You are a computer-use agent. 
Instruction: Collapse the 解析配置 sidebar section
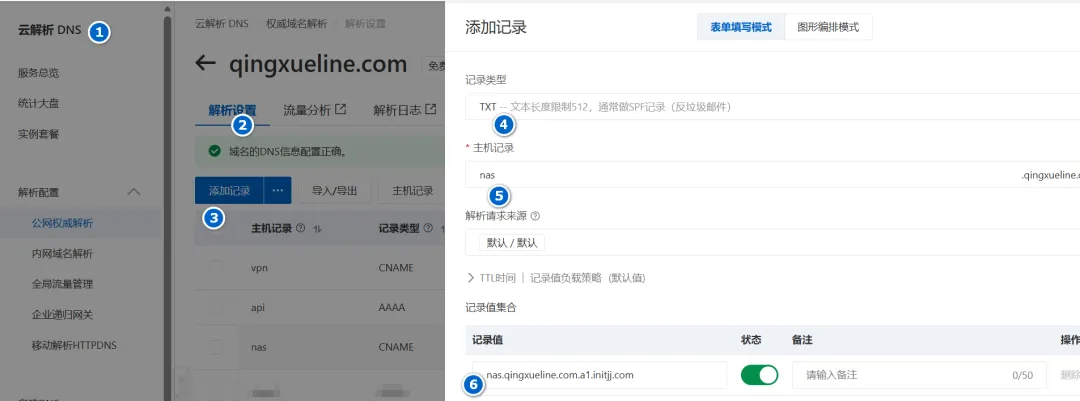click(x=134, y=192)
